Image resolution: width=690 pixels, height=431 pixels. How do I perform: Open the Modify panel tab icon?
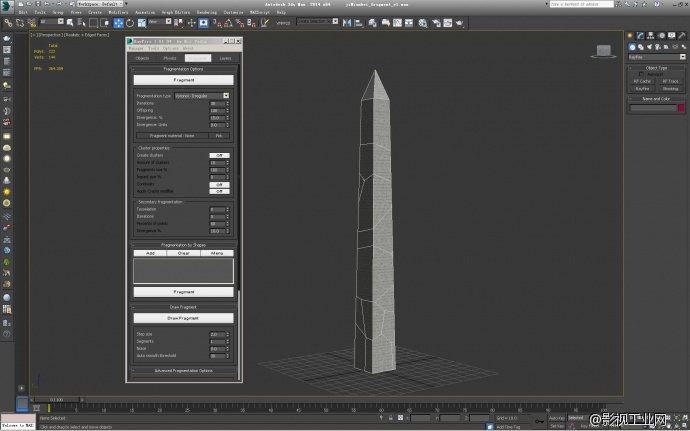[641, 36]
